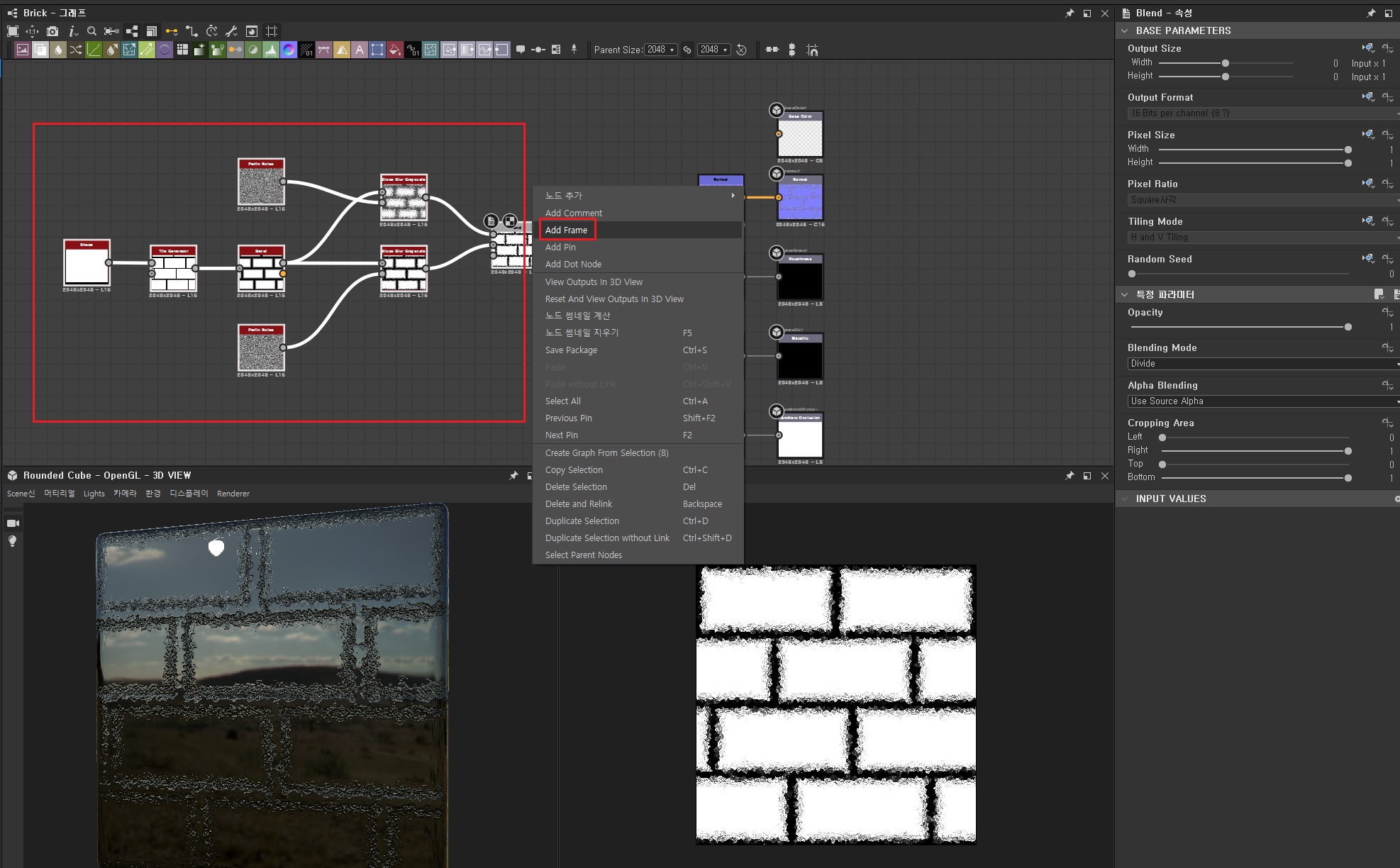Open the Renderer menu in 3D view
This screenshot has width=1400, height=868.
[233, 494]
